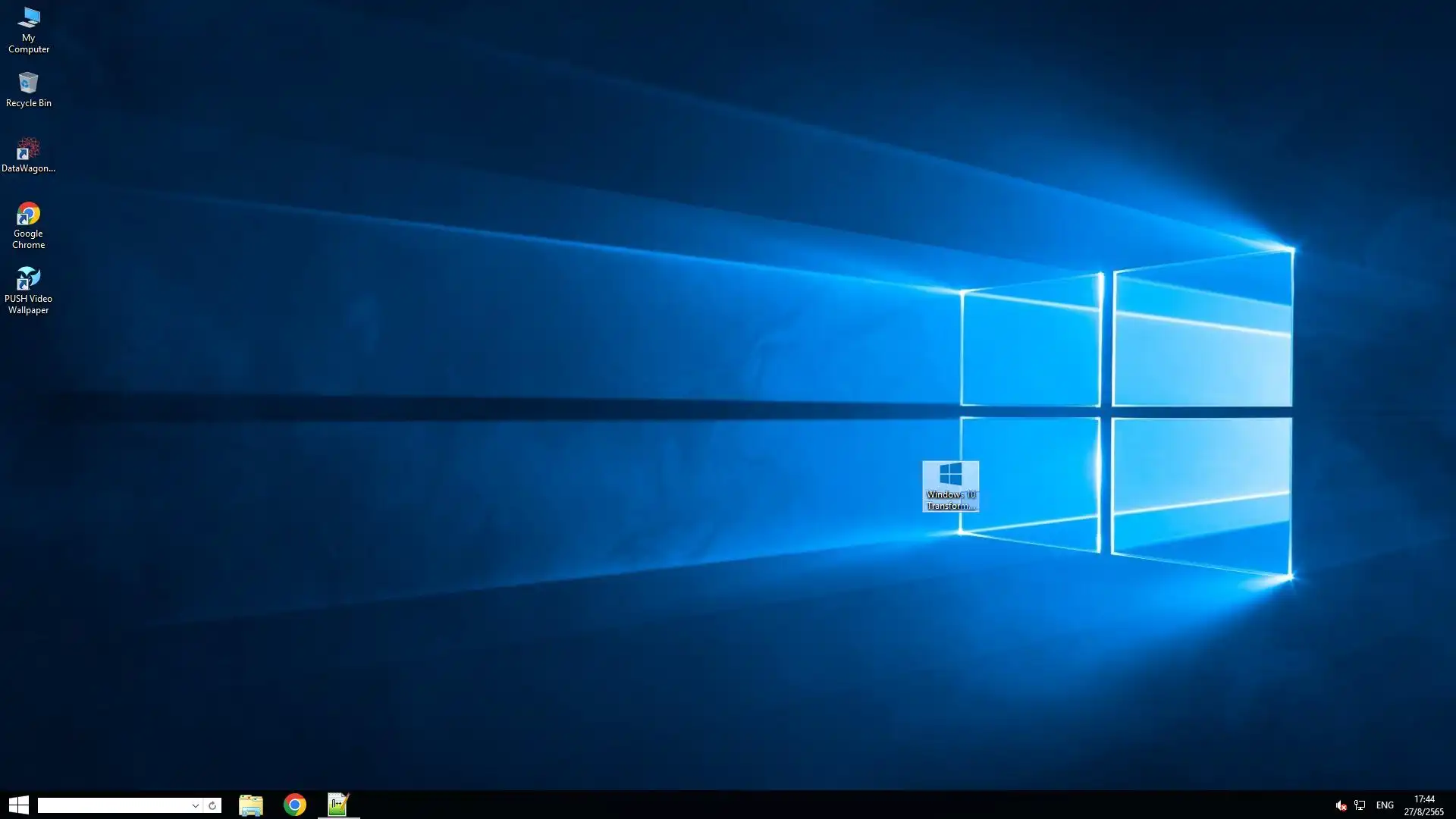Open the Start menu

(19, 805)
